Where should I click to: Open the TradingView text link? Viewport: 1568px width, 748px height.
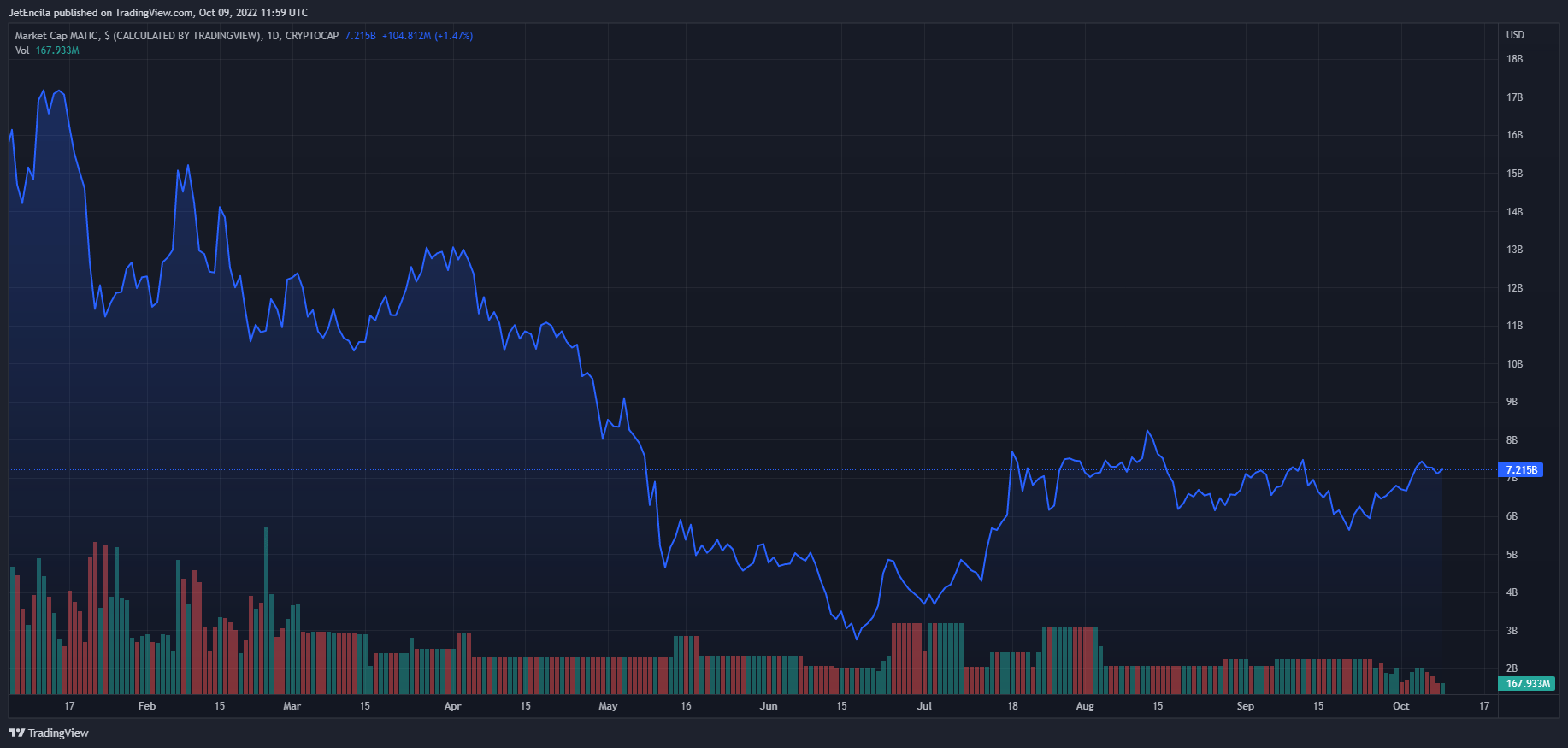click(58, 733)
